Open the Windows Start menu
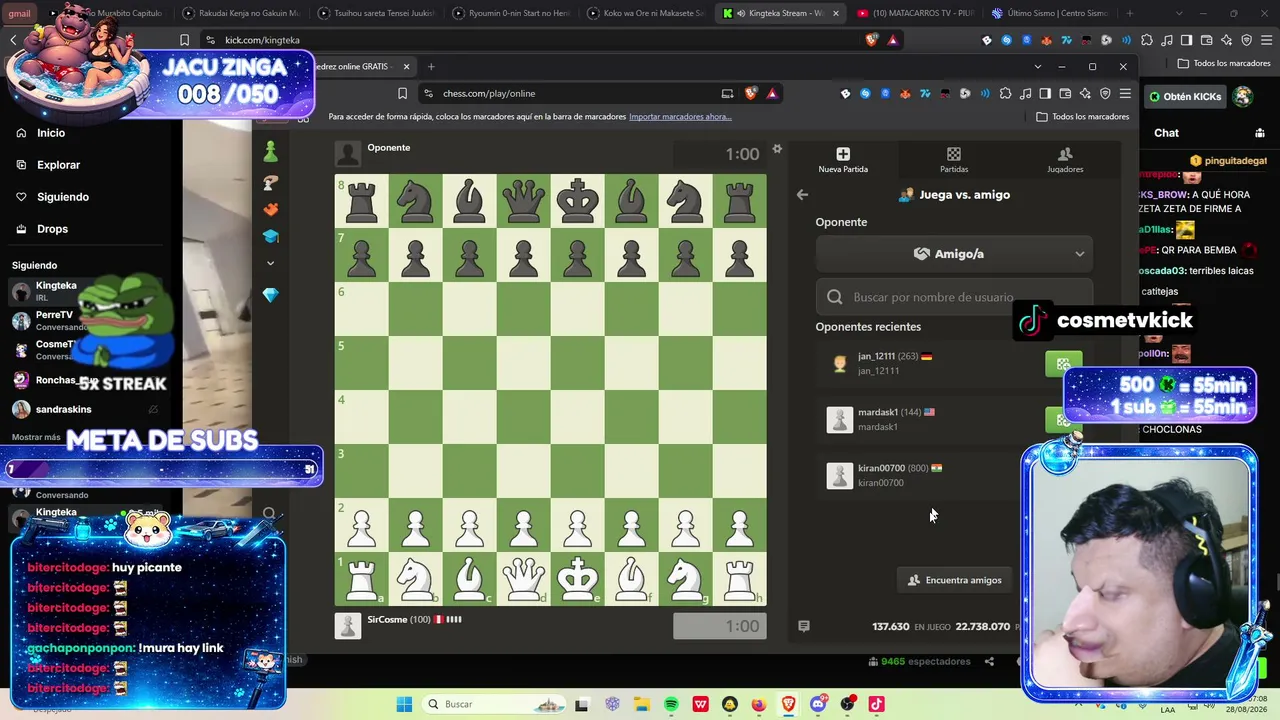This screenshot has height=720, width=1280. (x=404, y=704)
